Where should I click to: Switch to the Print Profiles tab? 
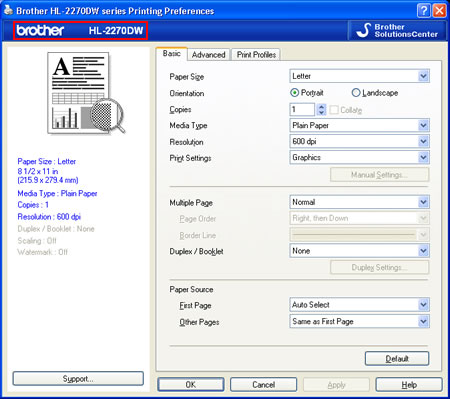coord(256,55)
